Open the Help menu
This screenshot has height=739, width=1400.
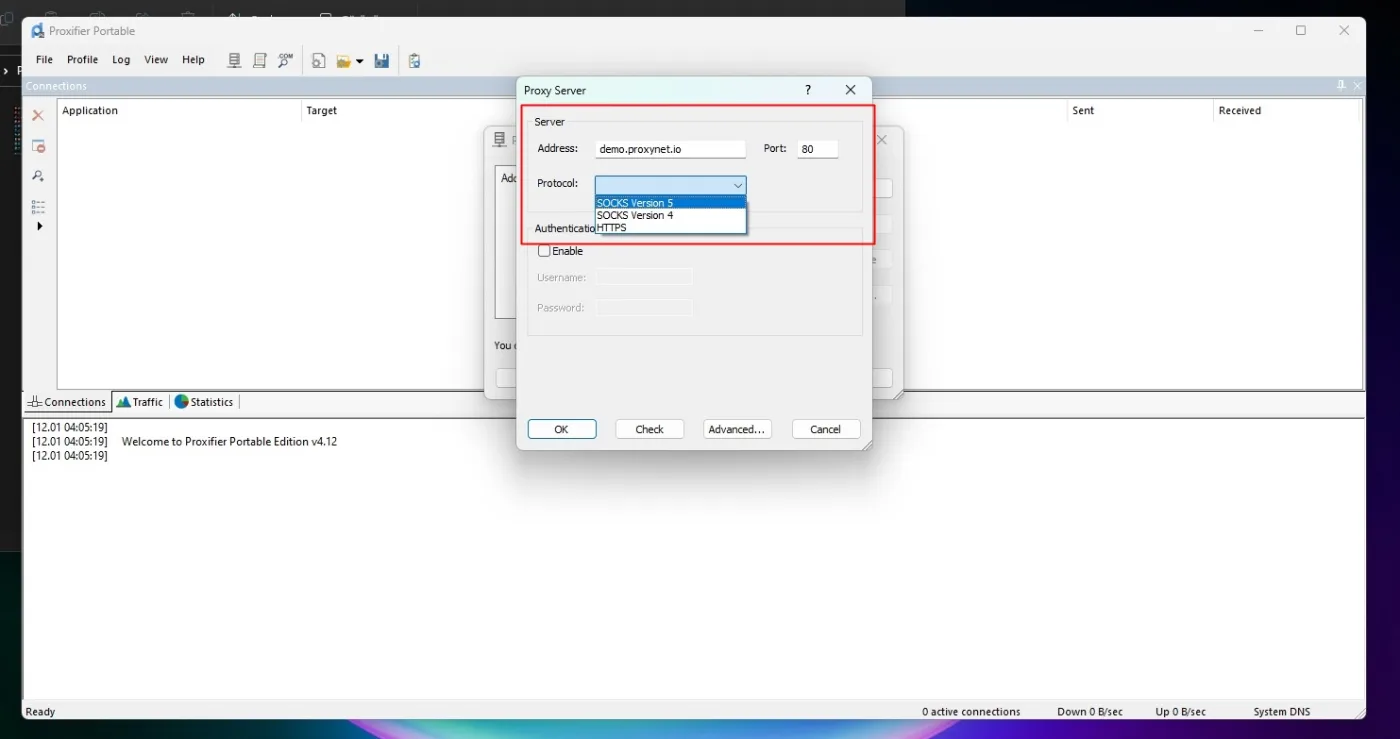click(x=193, y=60)
